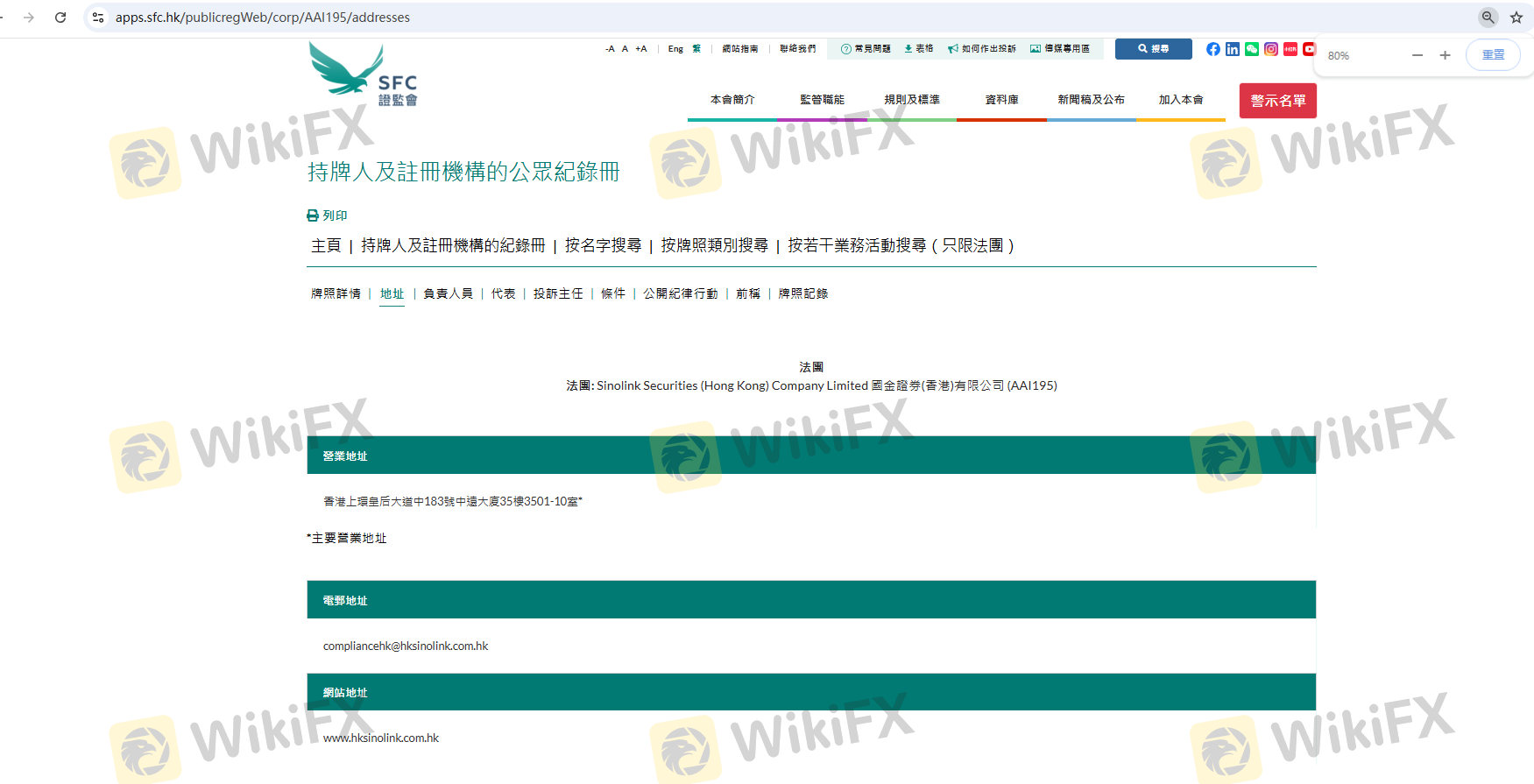The width and height of the screenshot is (1534, 784).
Task: Open the 本會簡介 main menu
Action: pos(732,100)
